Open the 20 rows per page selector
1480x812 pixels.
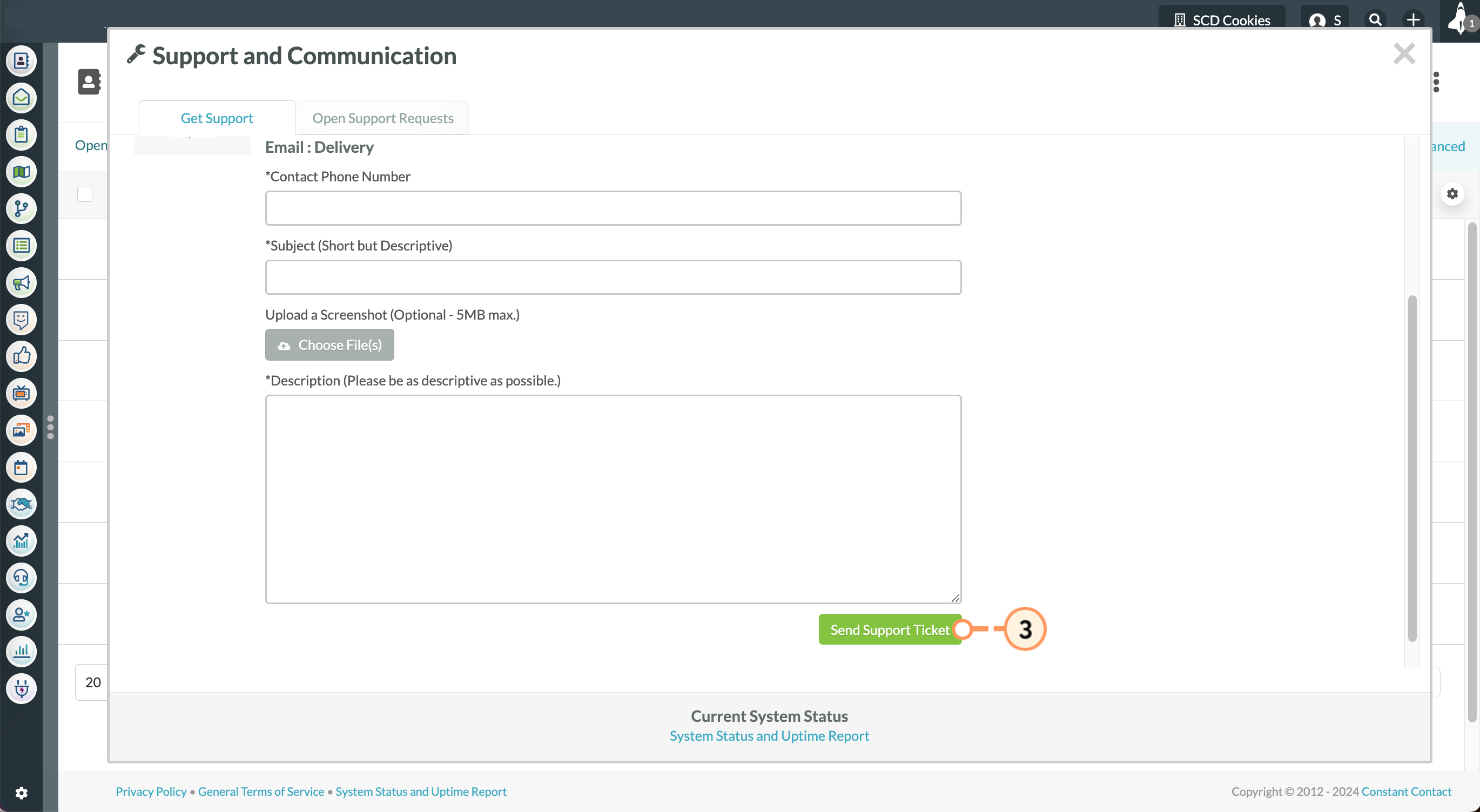(92, 682)
